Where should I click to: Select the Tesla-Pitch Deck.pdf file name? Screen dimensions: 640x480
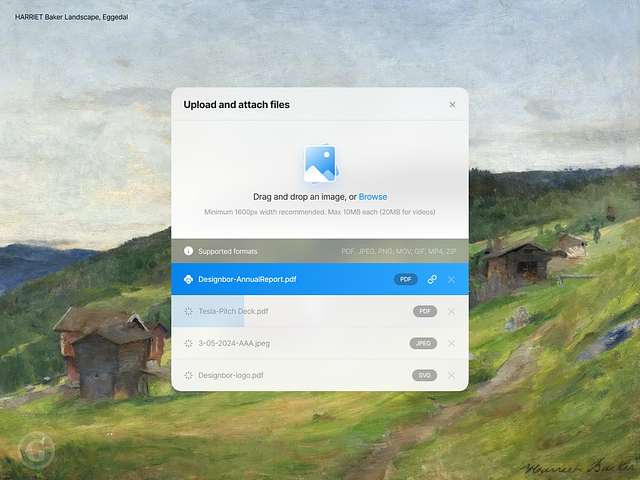click(233, 311)
